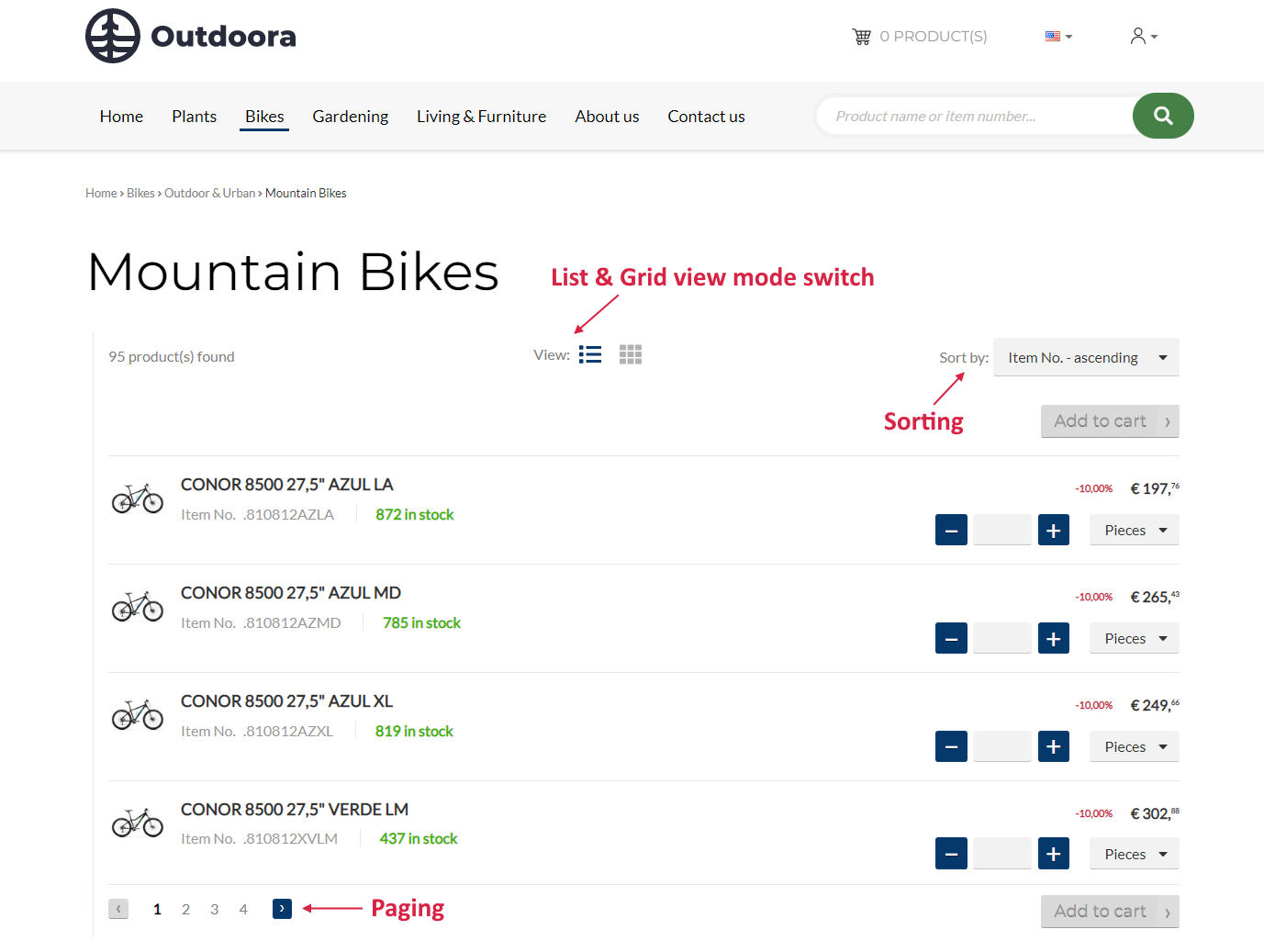Open the Bikes menu item
This screenshot has height=952, width=1264.
[x=264, y=116]
